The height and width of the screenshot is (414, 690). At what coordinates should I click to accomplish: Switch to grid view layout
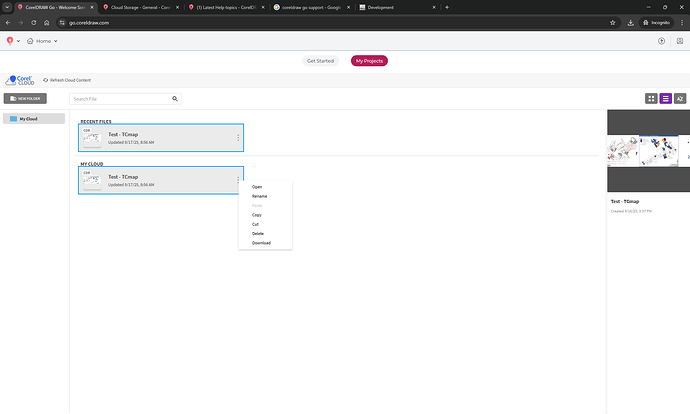tap(651, 99)
